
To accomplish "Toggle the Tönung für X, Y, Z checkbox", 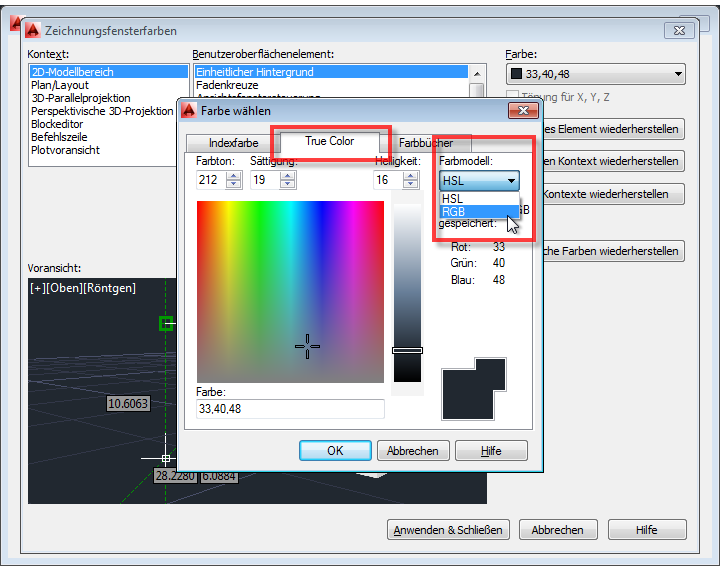I will click(513, 97).
